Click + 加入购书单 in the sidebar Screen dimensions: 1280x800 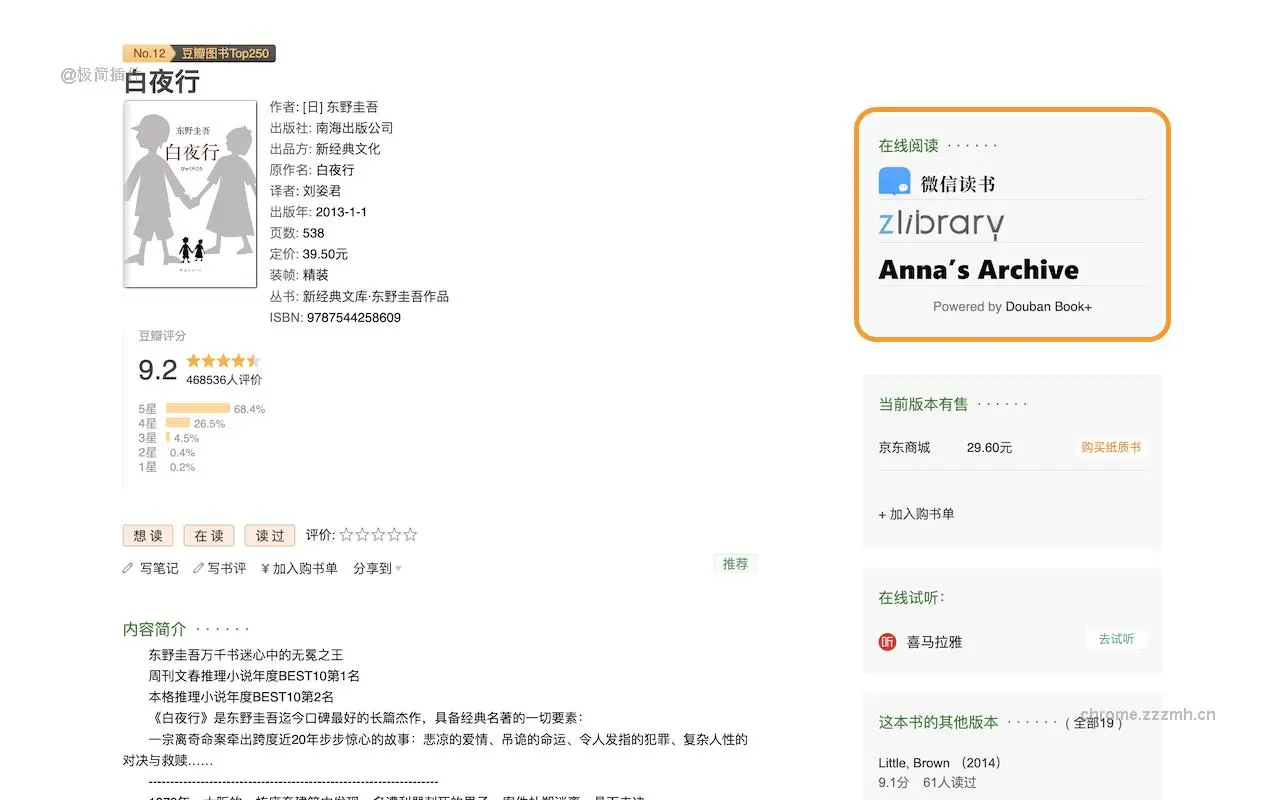tap(915, 514)
